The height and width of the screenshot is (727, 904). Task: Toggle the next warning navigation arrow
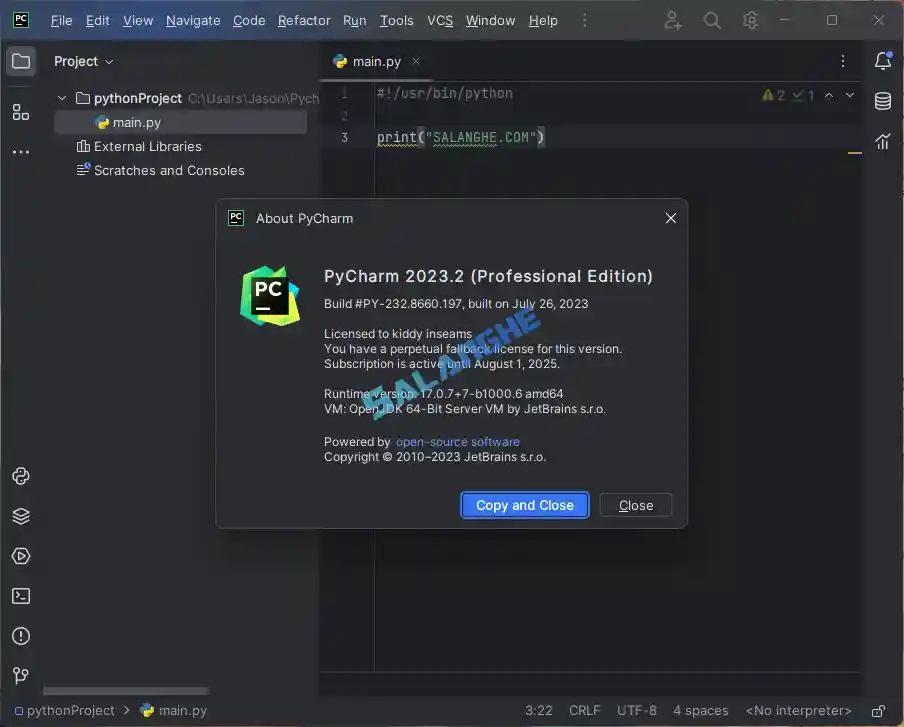[x=849, y=95]
